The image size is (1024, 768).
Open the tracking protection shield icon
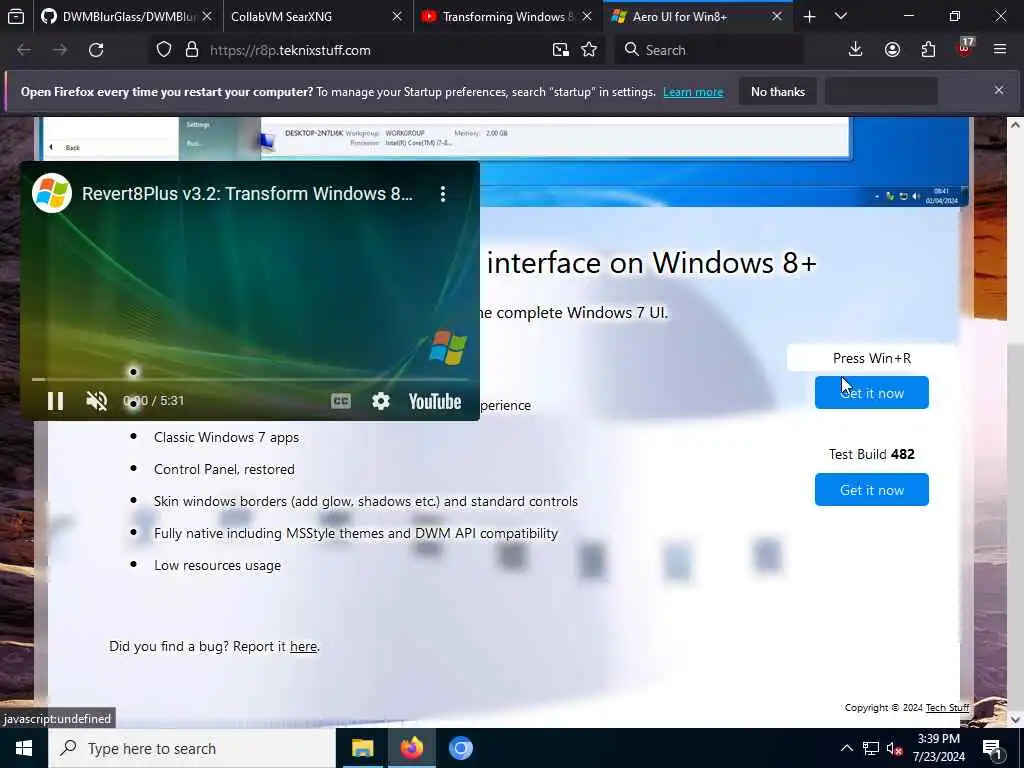[x=164, y=50]
